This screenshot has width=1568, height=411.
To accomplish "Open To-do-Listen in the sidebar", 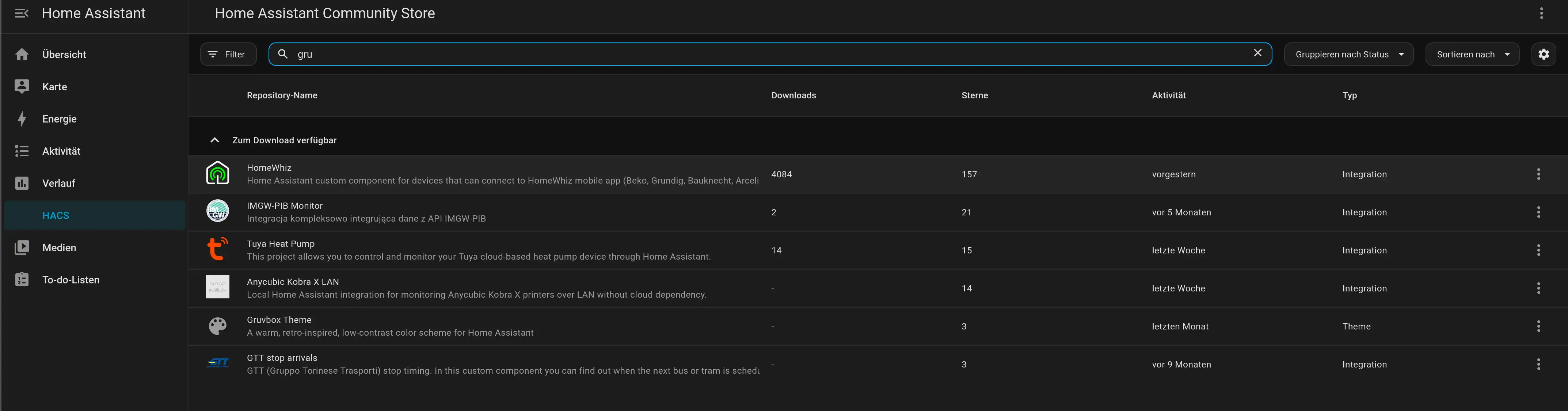I will (94, 280).
